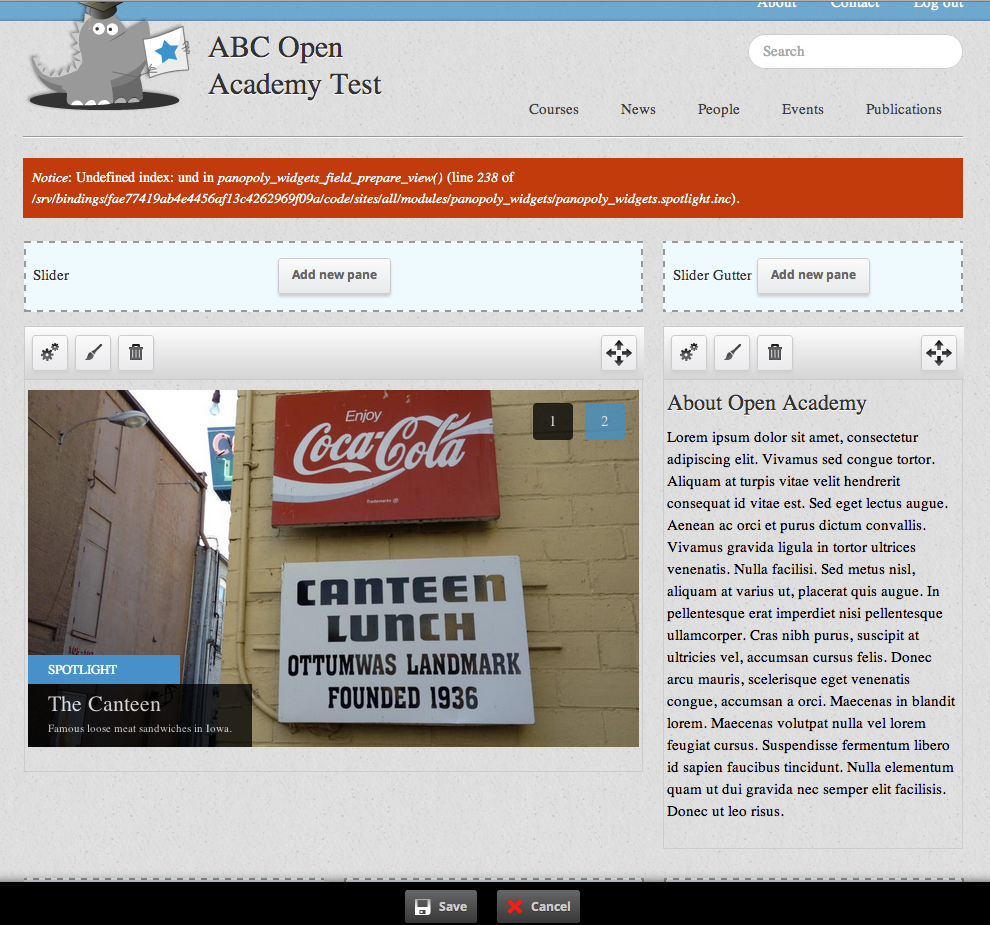Delete Slider pane with trash icon
Screen dimensions: 990x925
click(x=136, y=352)
